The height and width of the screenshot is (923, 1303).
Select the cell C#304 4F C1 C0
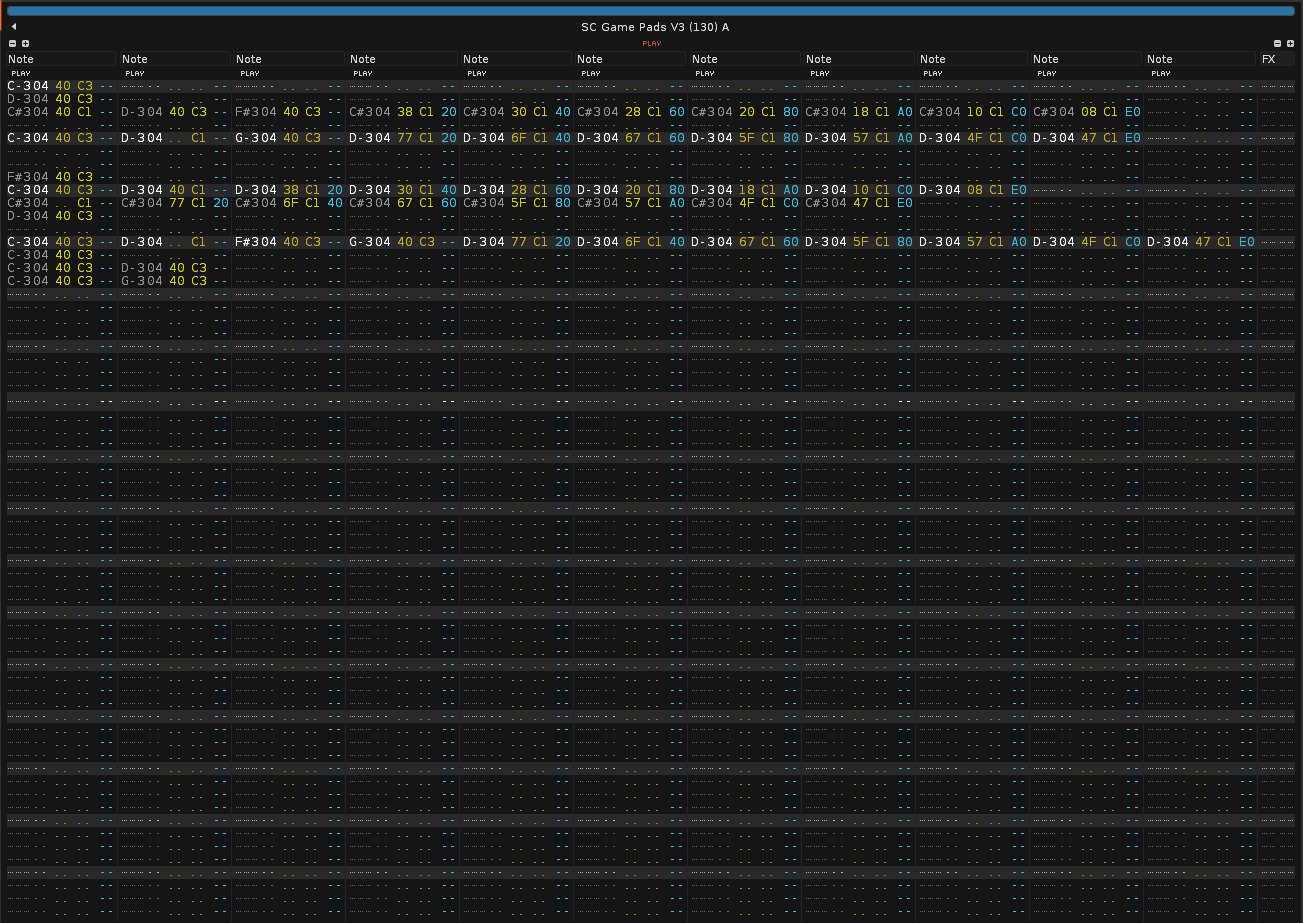point(745,203)
